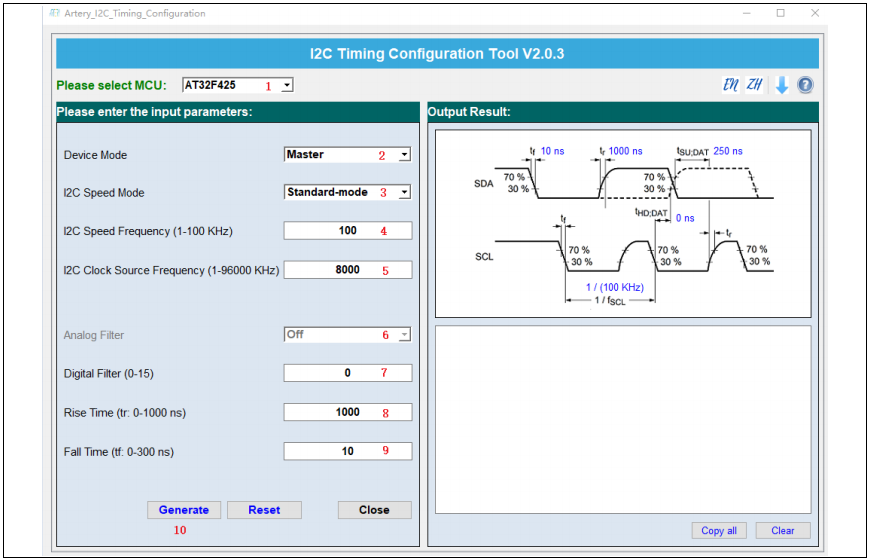Click the Close button in the parameters panel

coord(374,510)
